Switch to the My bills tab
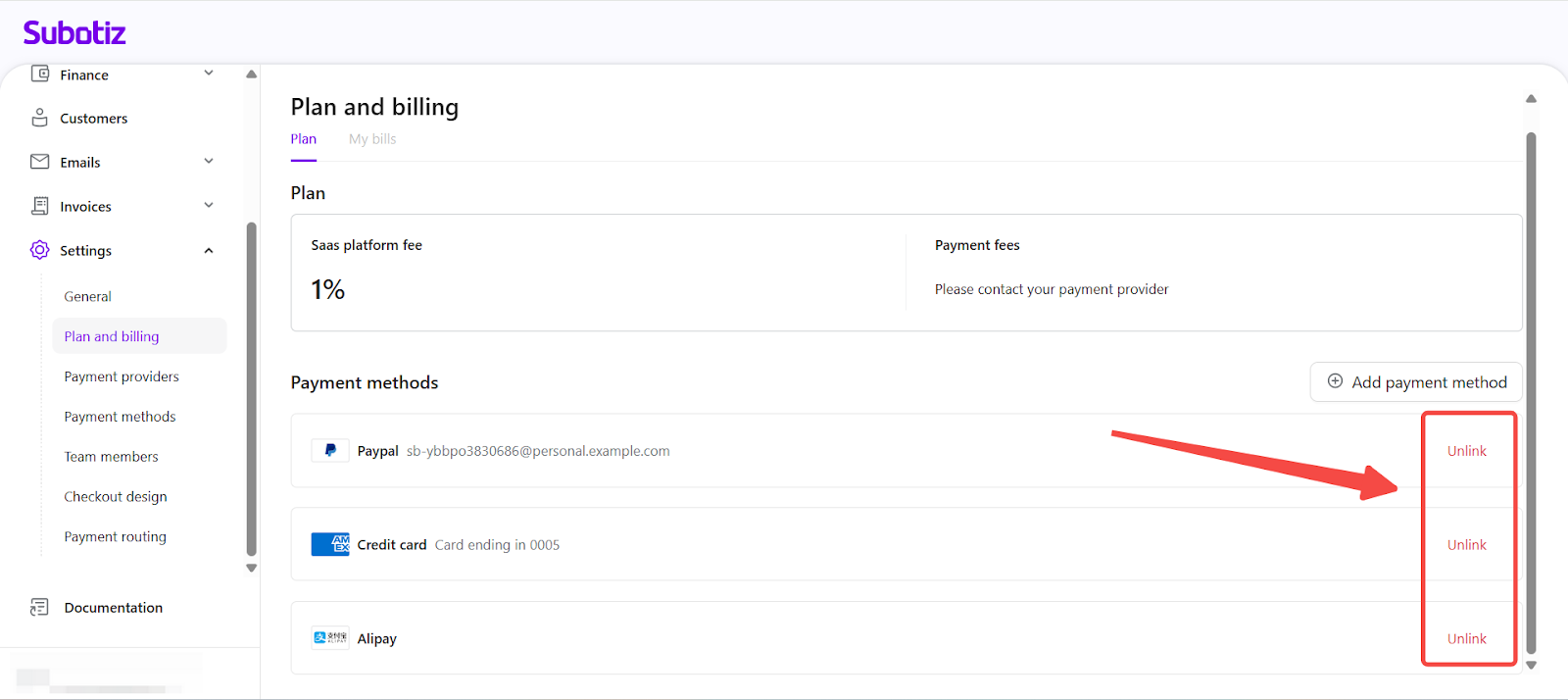Image resolution: width=1568 pixels, height=700 pixels. click(x=372, y=139)
